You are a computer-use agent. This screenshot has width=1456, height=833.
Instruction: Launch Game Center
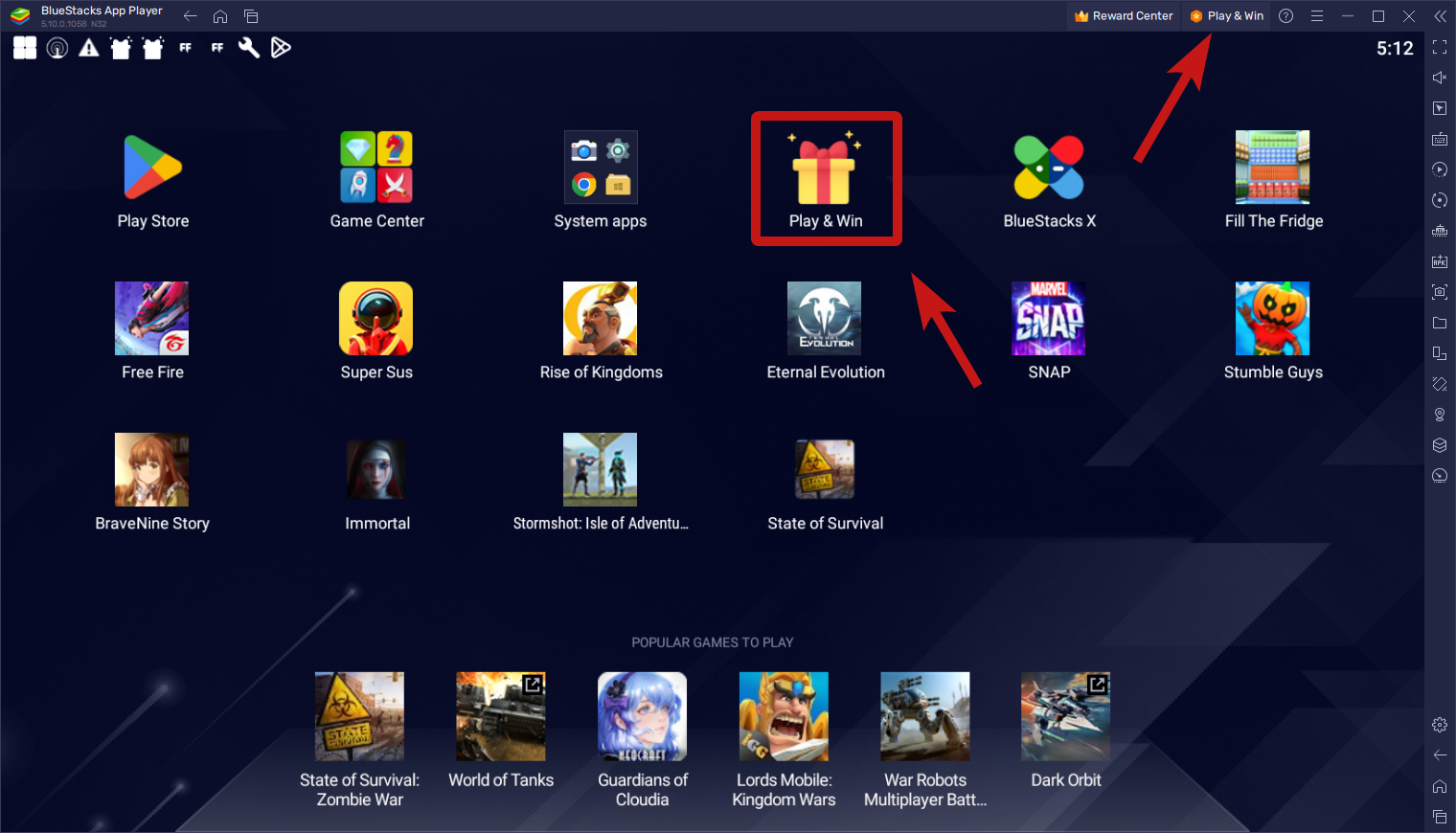pos(376,168)
